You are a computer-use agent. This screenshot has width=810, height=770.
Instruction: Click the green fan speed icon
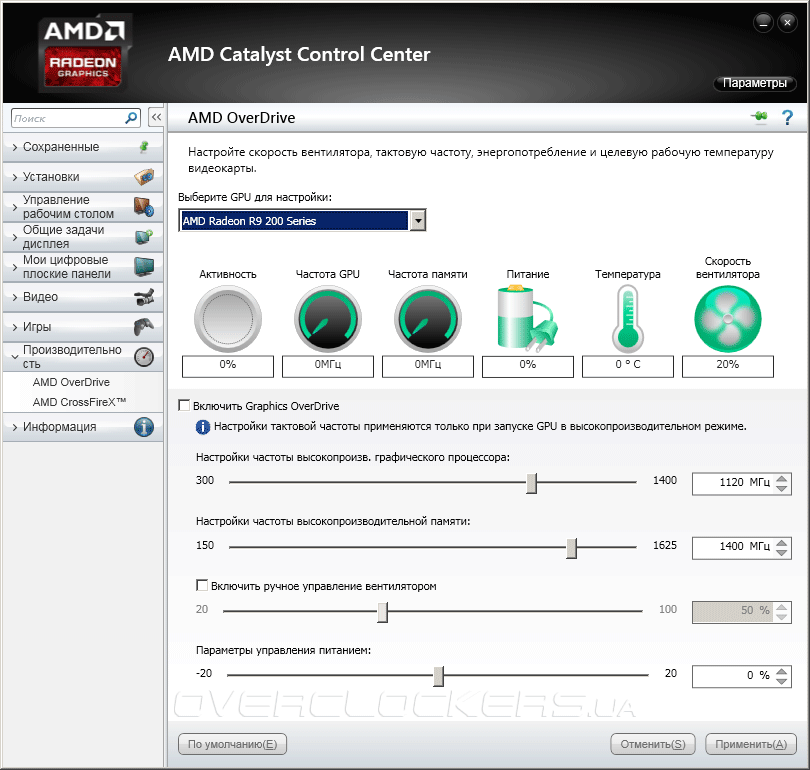click(727, 319)
